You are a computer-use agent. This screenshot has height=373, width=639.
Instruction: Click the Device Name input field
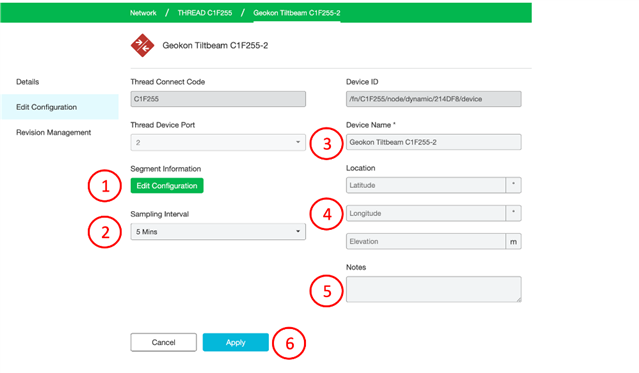click(434, 142)
